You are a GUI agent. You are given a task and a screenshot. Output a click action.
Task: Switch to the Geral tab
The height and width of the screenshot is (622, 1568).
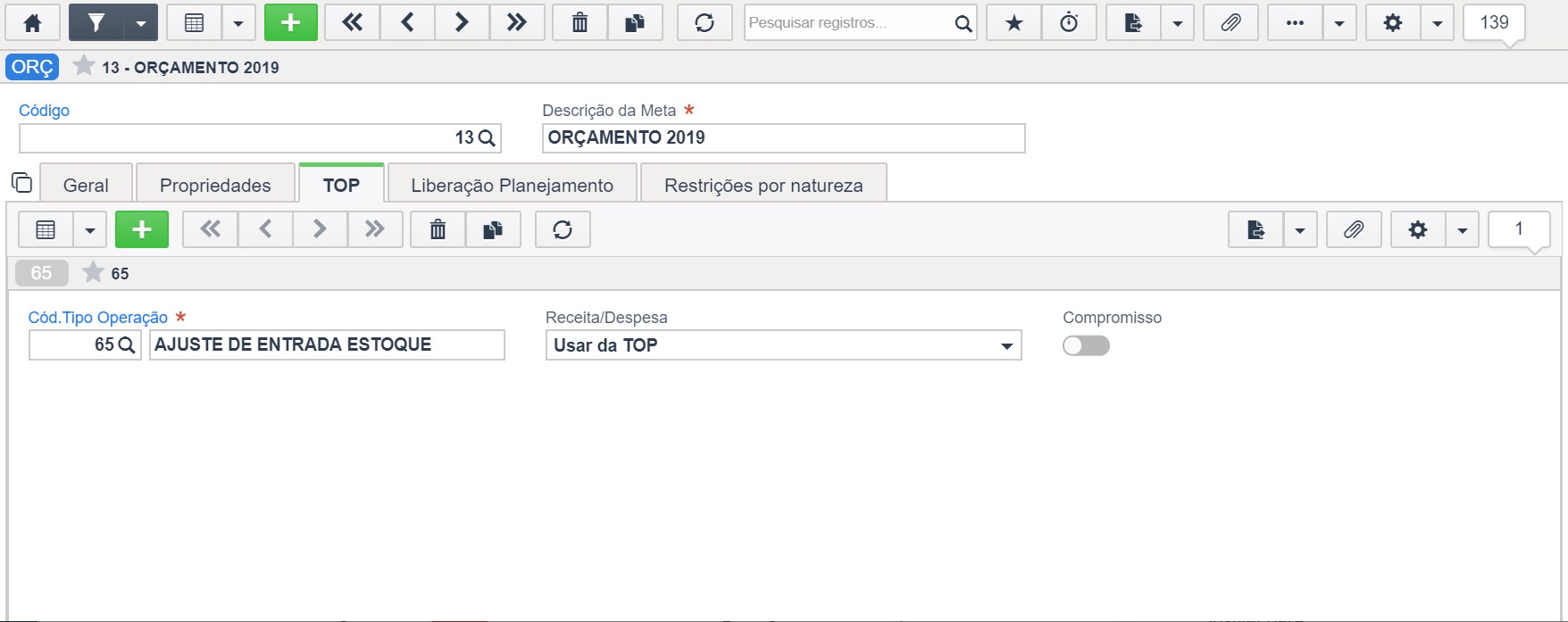tap(86, 185)
